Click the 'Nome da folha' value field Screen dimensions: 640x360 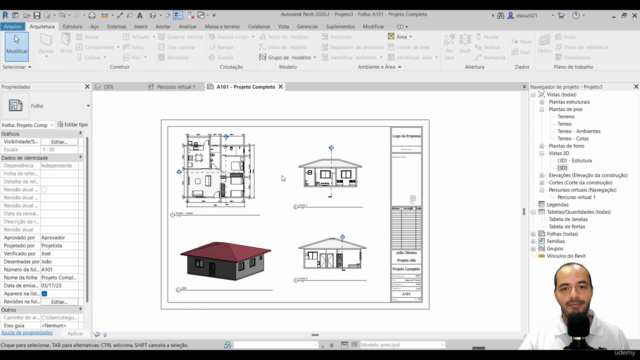(60, 278)
